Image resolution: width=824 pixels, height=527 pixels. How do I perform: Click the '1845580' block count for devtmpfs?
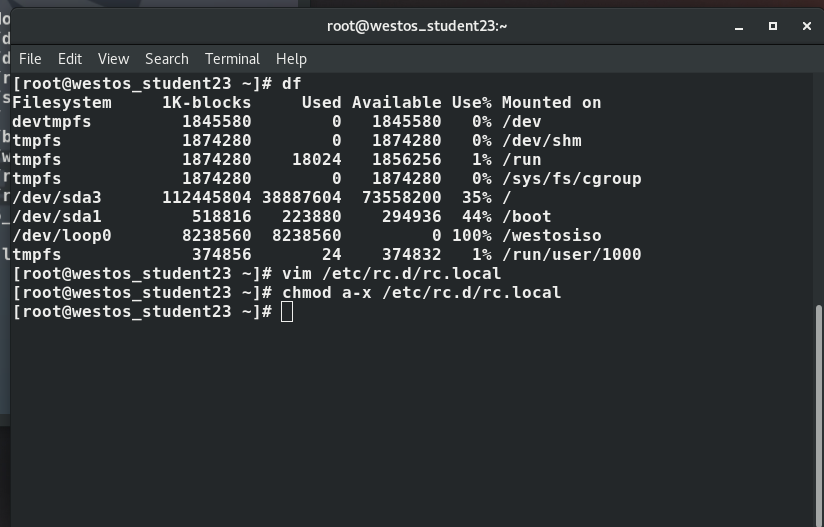click(217, 122)
